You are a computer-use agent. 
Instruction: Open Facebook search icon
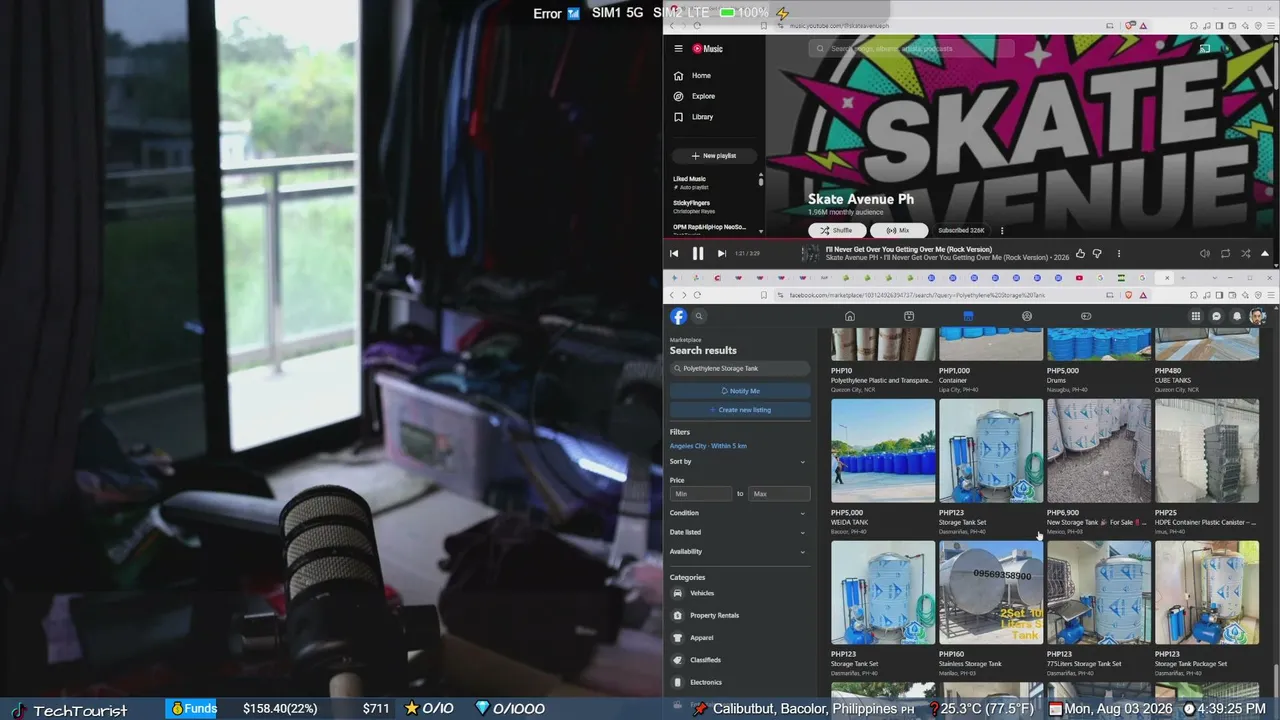pyautogui.click(x=699, y=316)
